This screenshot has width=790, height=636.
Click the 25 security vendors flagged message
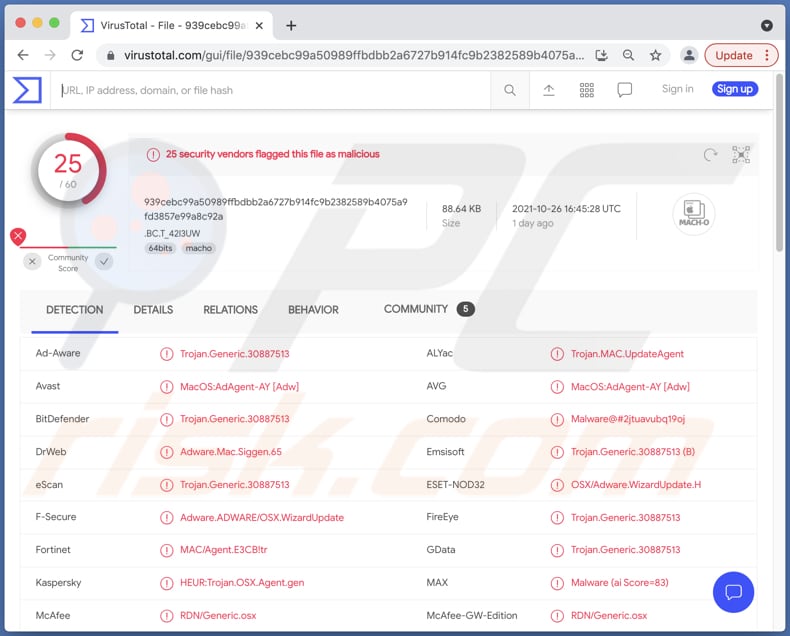(273, 154)
